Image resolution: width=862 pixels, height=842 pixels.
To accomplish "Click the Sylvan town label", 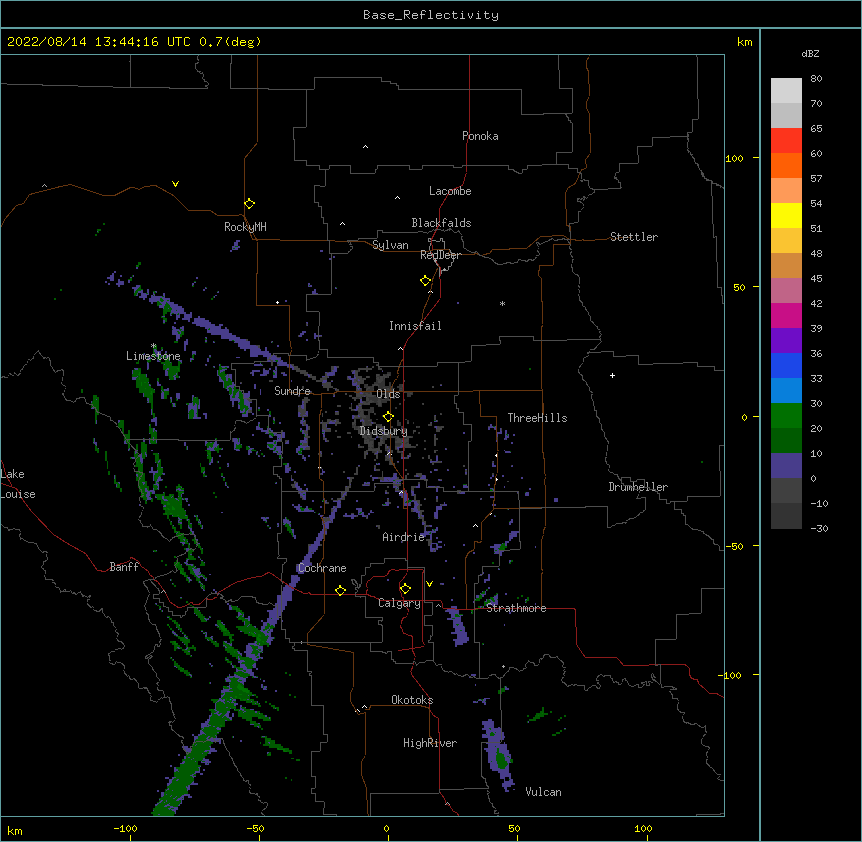I will click(x=390, y=245).
